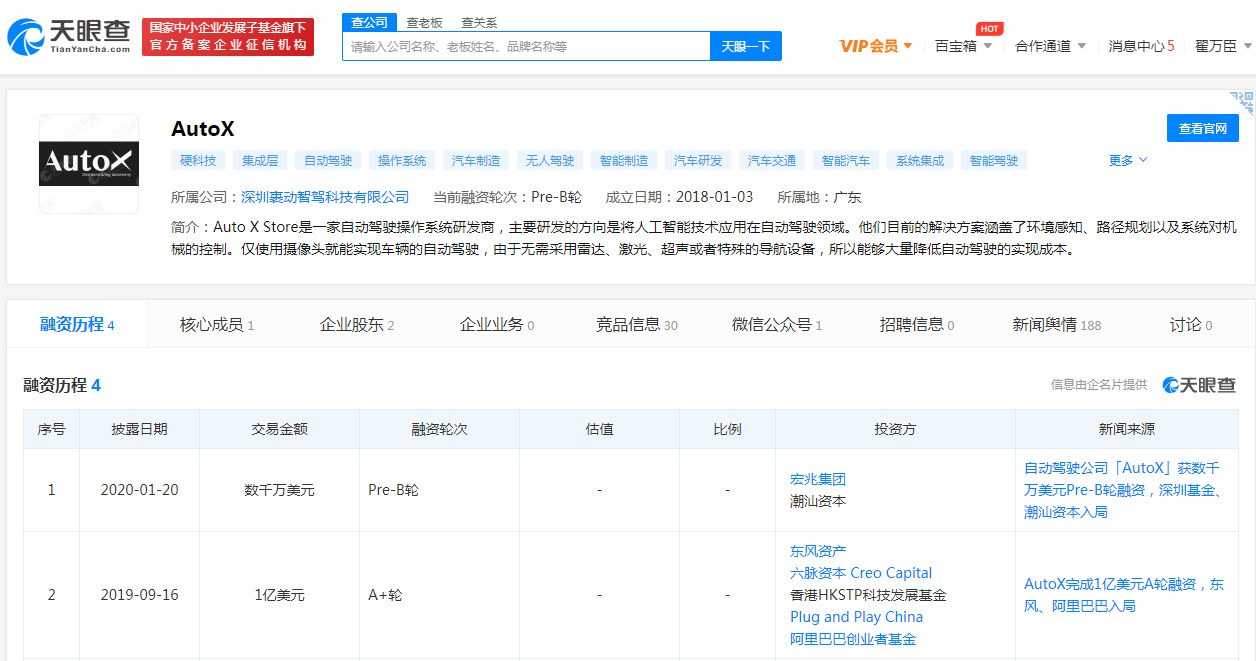Image resolution: width=1256 pixels, height=661 pixels.
Task: Click the 汽车制造 tag
Action: [x=476, y=160]
